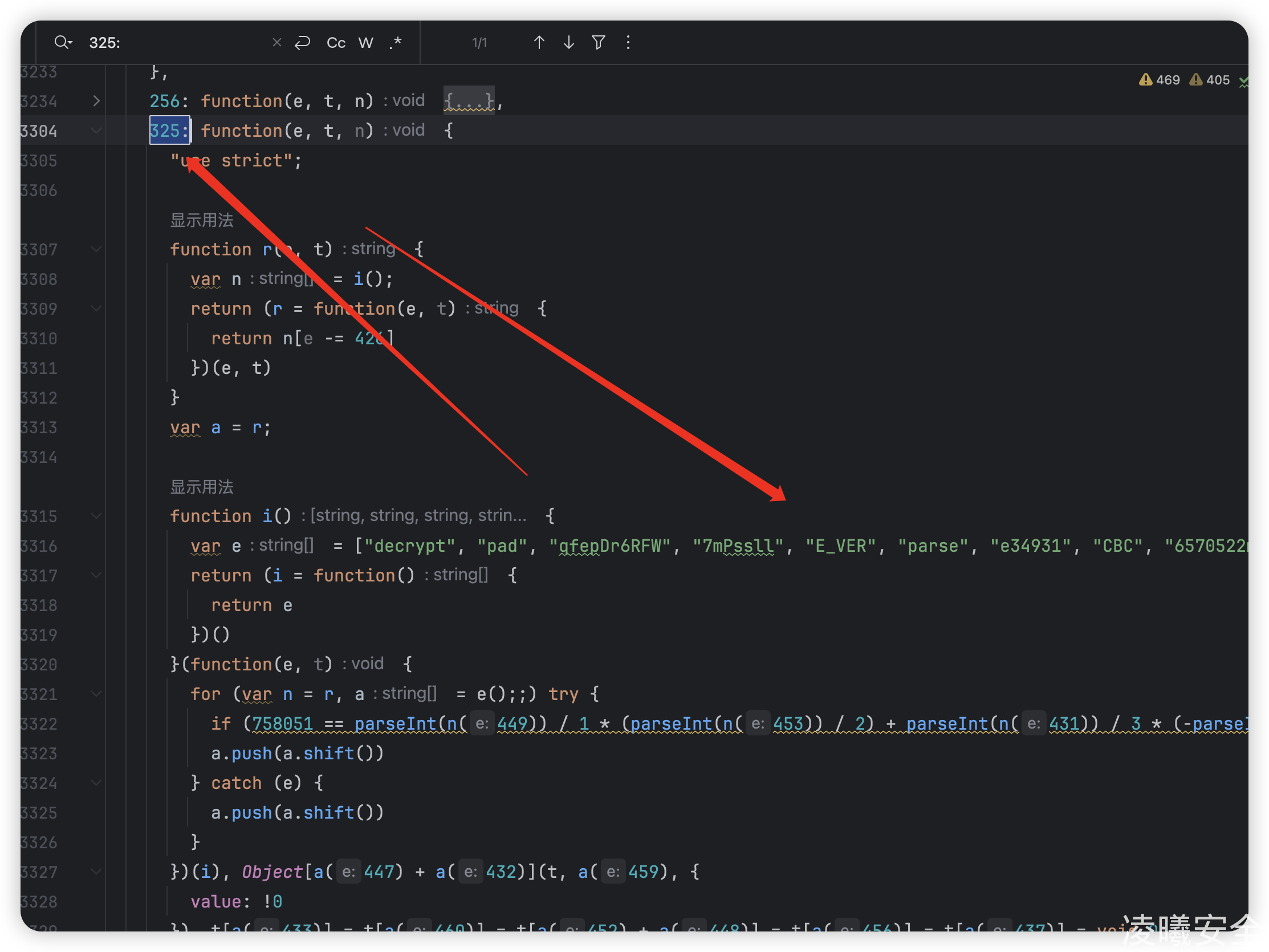
Task: Expand folded function at line 3234
Action: [96, 101]
